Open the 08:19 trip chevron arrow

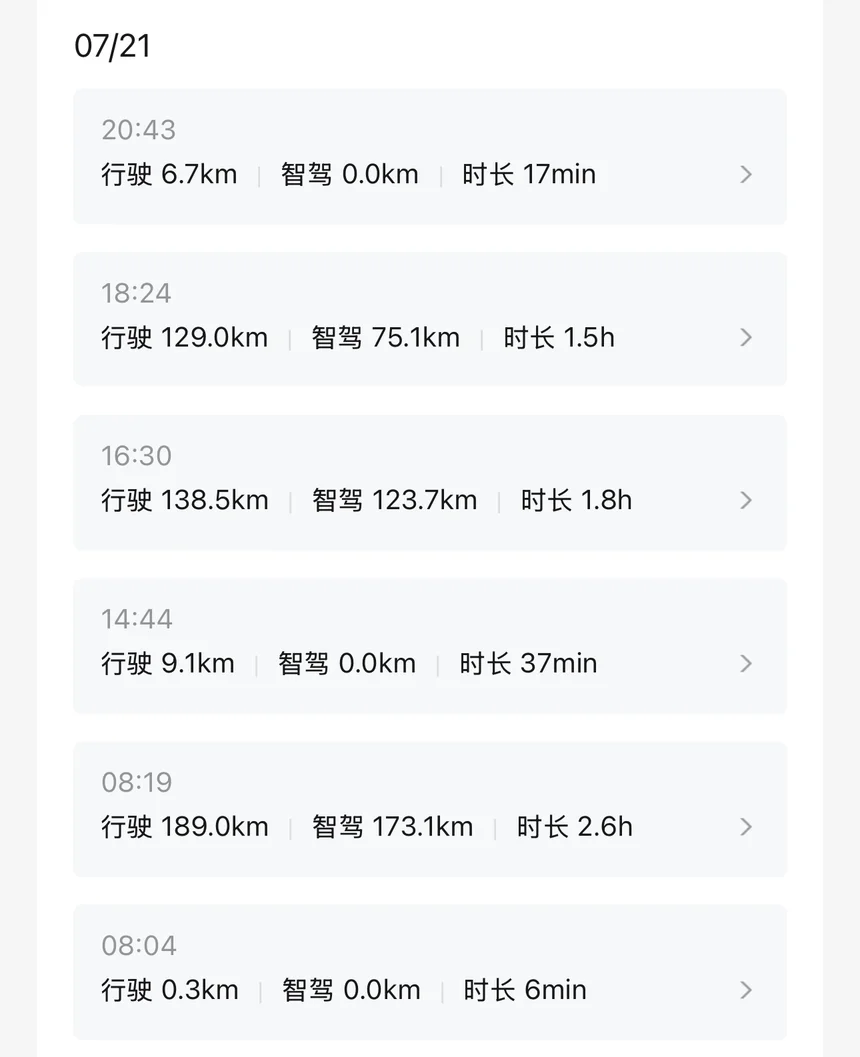point(745,826)
